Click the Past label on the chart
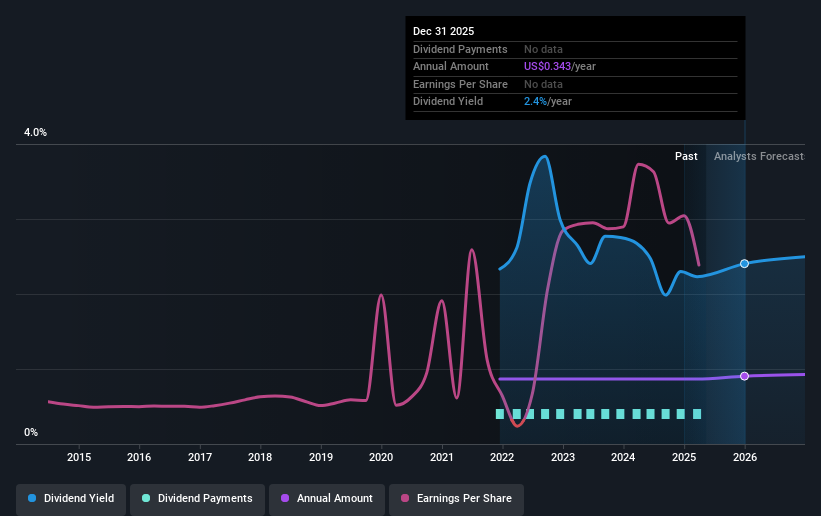821x516 pixels. pyautogui.click(x=686, y=156)
